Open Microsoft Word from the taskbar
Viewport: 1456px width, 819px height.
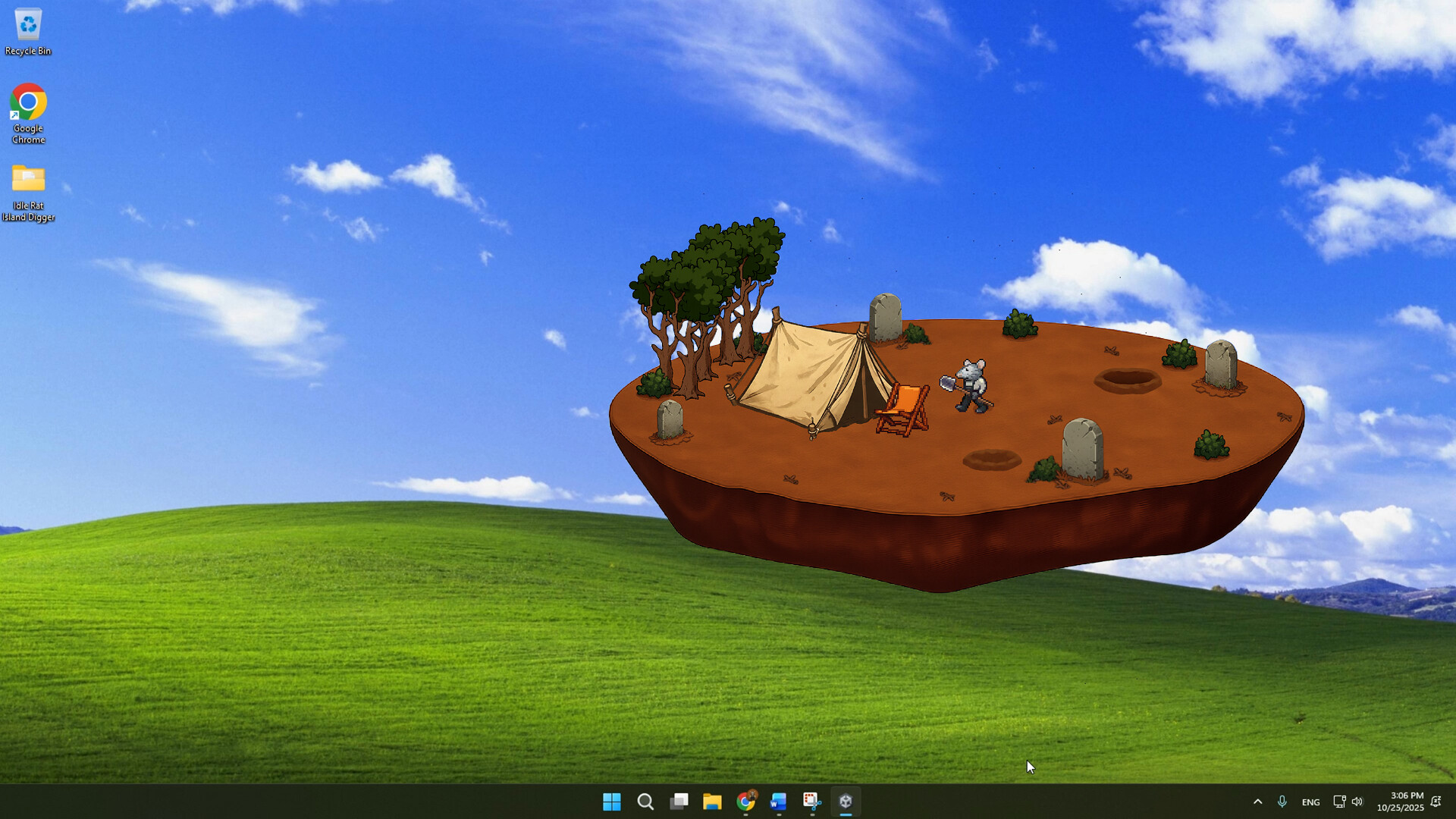tap(777, 802)
